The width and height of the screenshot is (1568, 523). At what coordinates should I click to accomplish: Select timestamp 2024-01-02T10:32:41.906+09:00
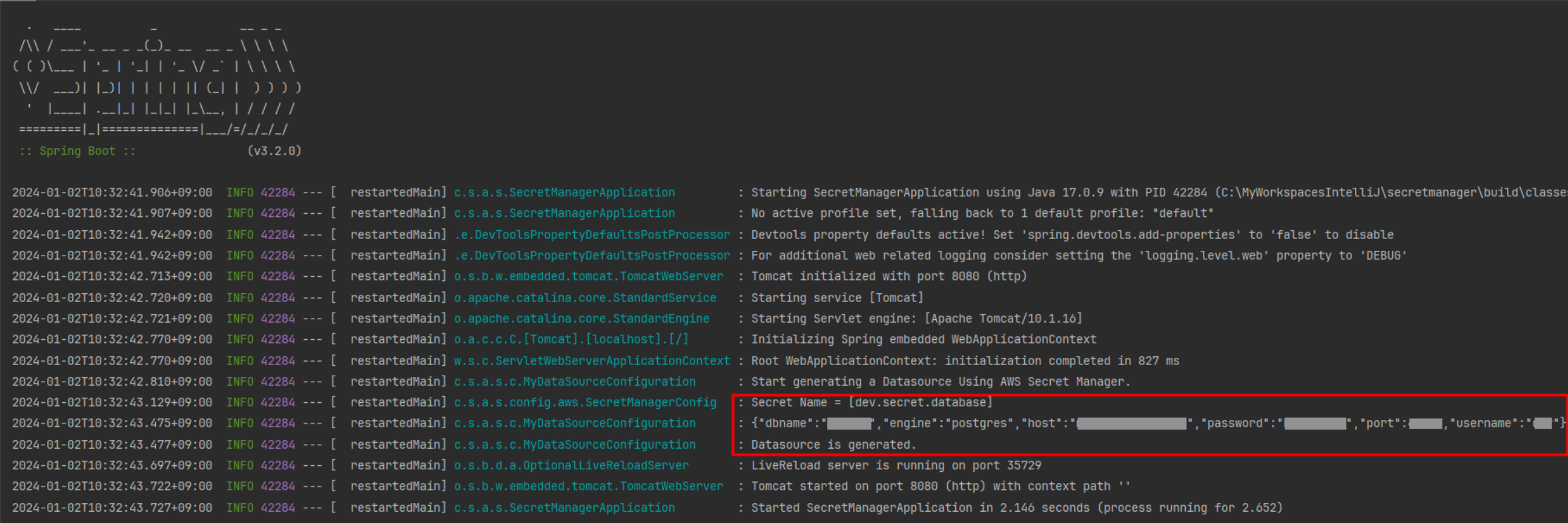tap(112, 192)
